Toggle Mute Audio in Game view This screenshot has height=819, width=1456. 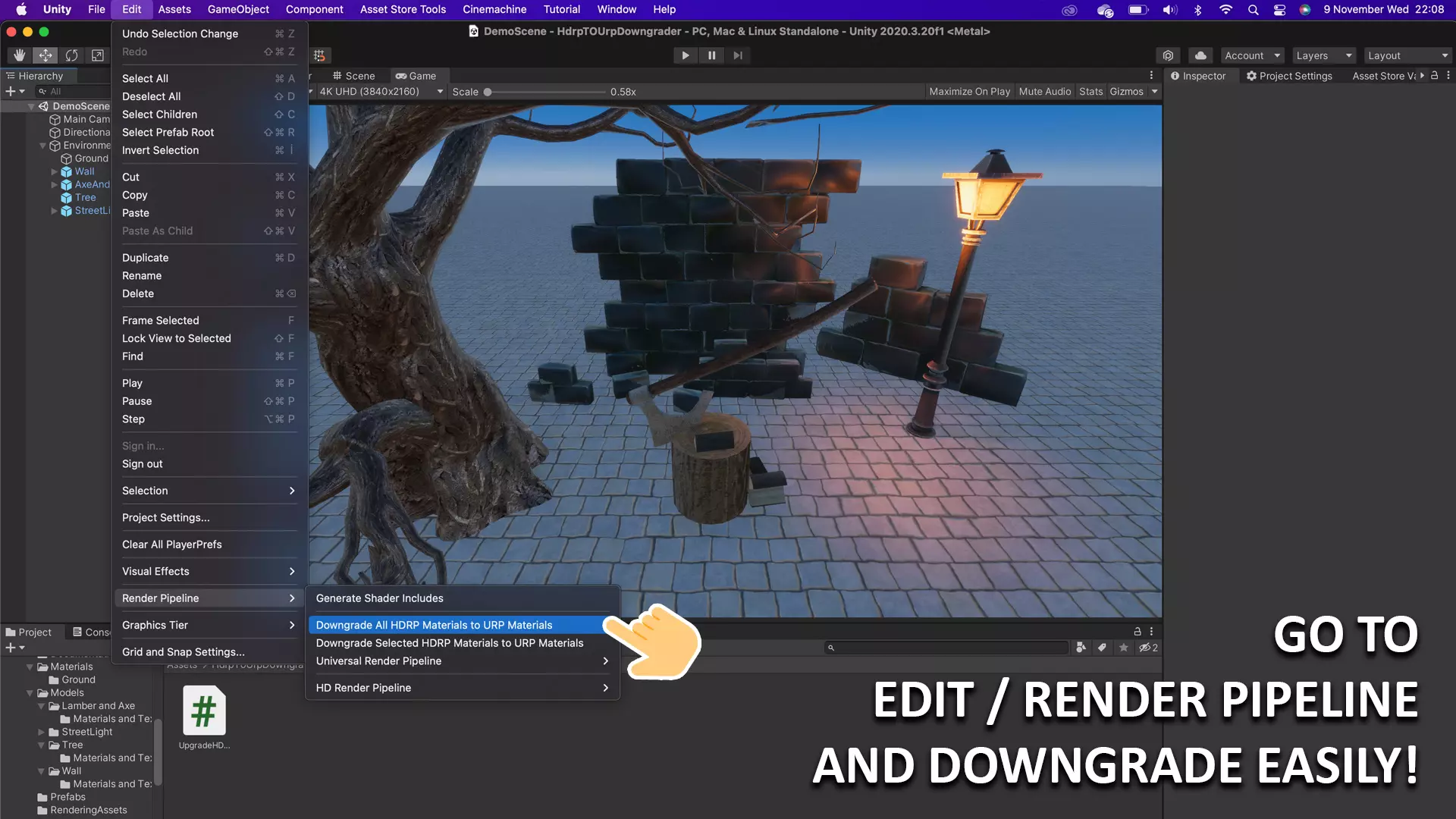point(1044,92)
